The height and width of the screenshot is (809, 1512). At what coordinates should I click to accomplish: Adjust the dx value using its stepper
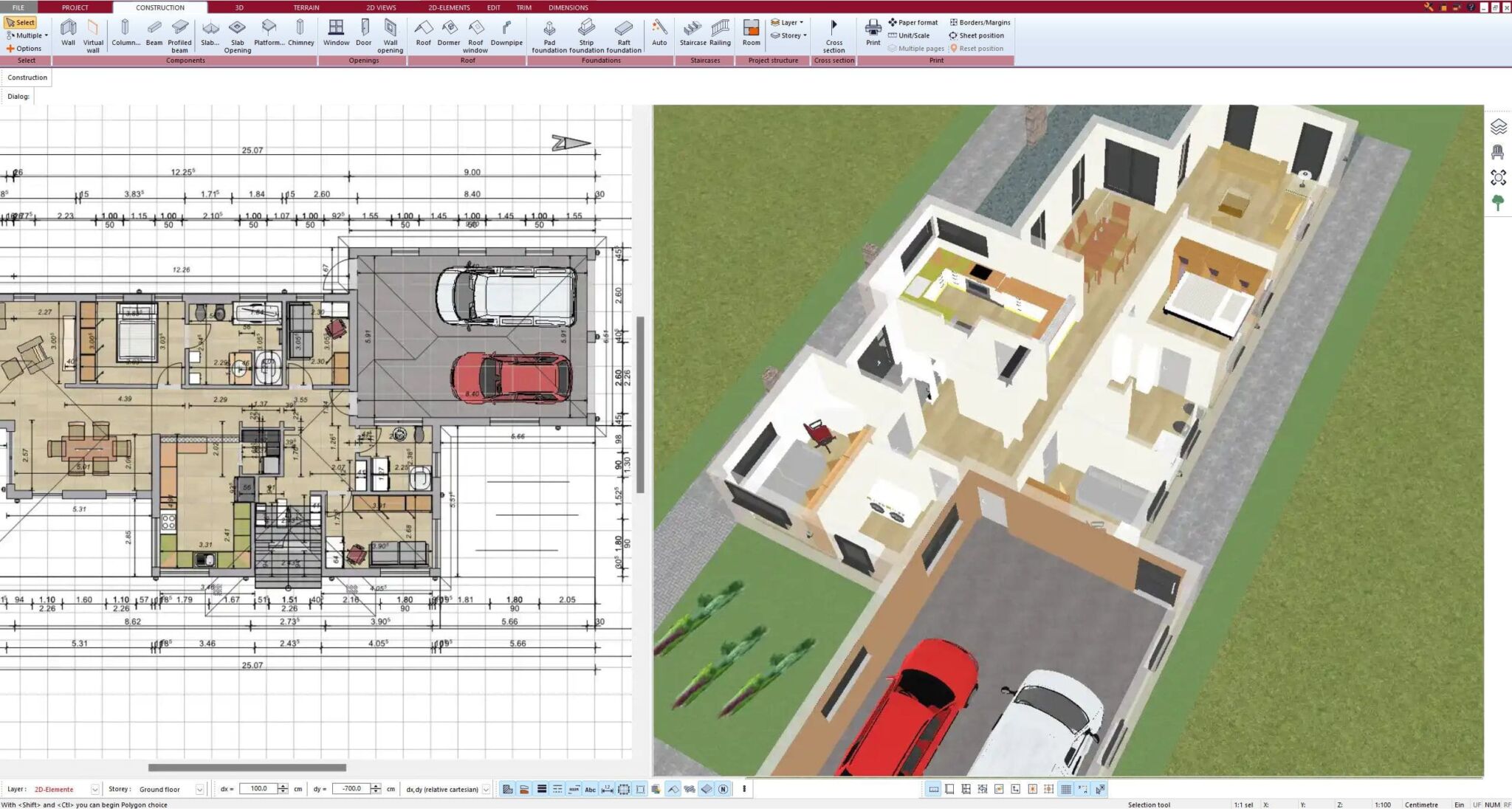pyautogui.click(x=284, y=789)
